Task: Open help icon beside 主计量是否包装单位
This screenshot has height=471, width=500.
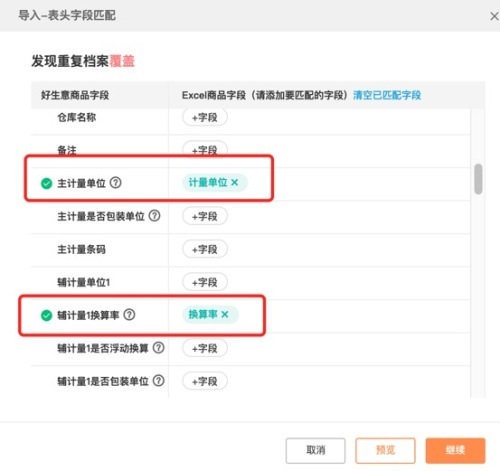Action: tap(154, 216)
